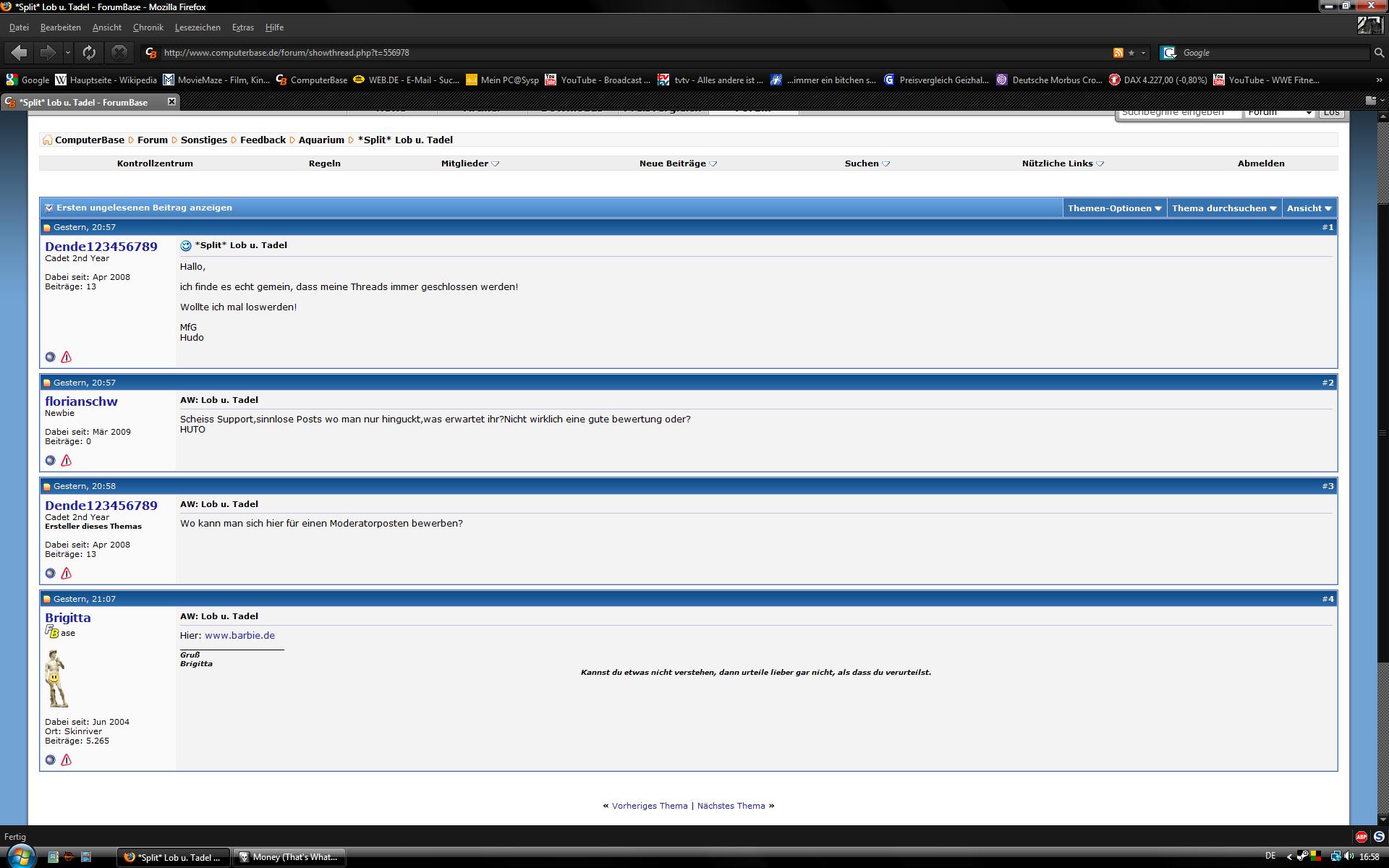Expand the Themen-Optionen dropdown
This screenshot has width=1389, height=868.
pos(1114,208)
